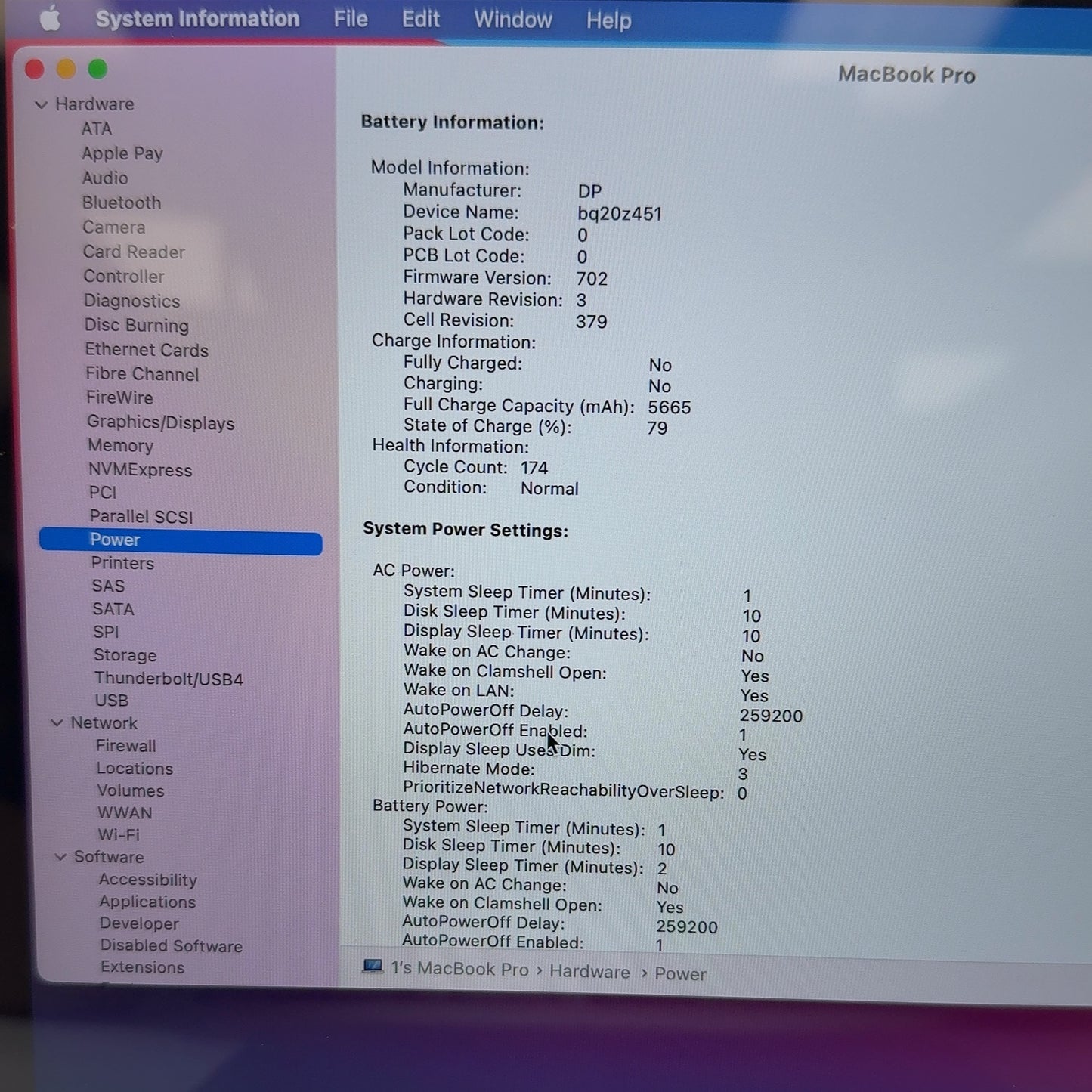Viewport: 1092px width, 1092px height.
Task: Select the highlighted Power item
Action: [181, 540]
